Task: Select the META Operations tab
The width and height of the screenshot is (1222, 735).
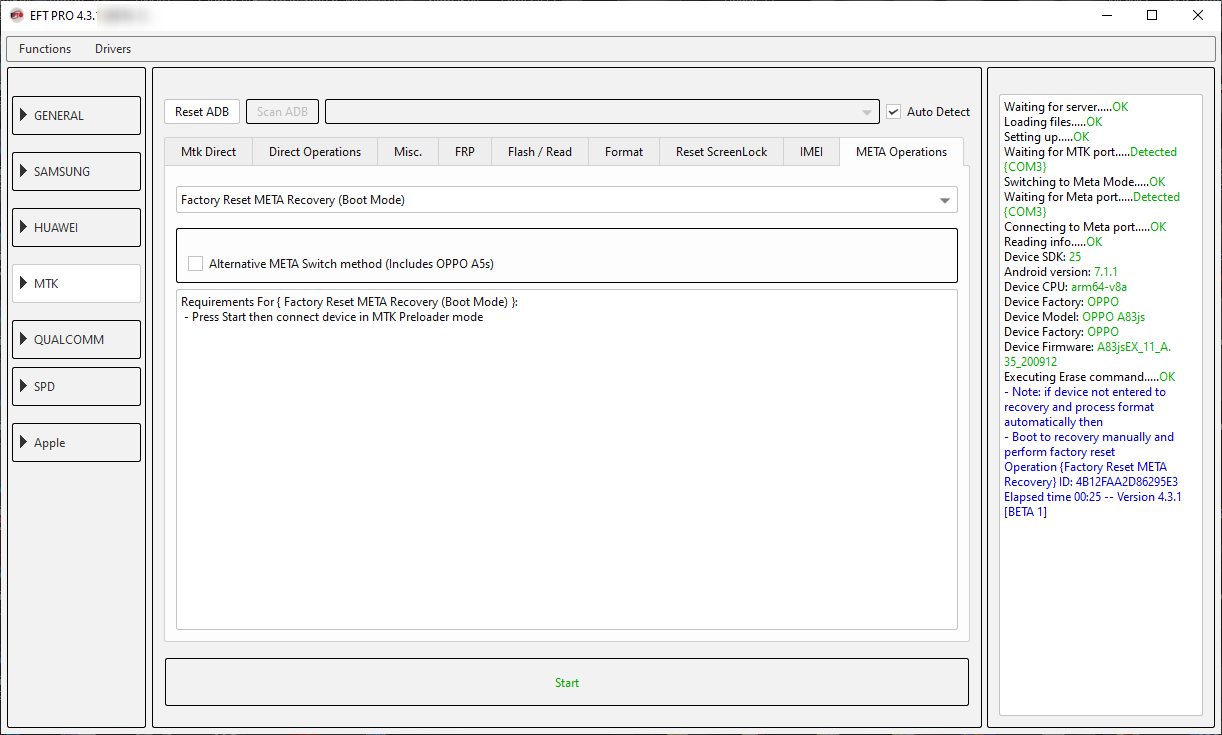Action: coord(902,152)
